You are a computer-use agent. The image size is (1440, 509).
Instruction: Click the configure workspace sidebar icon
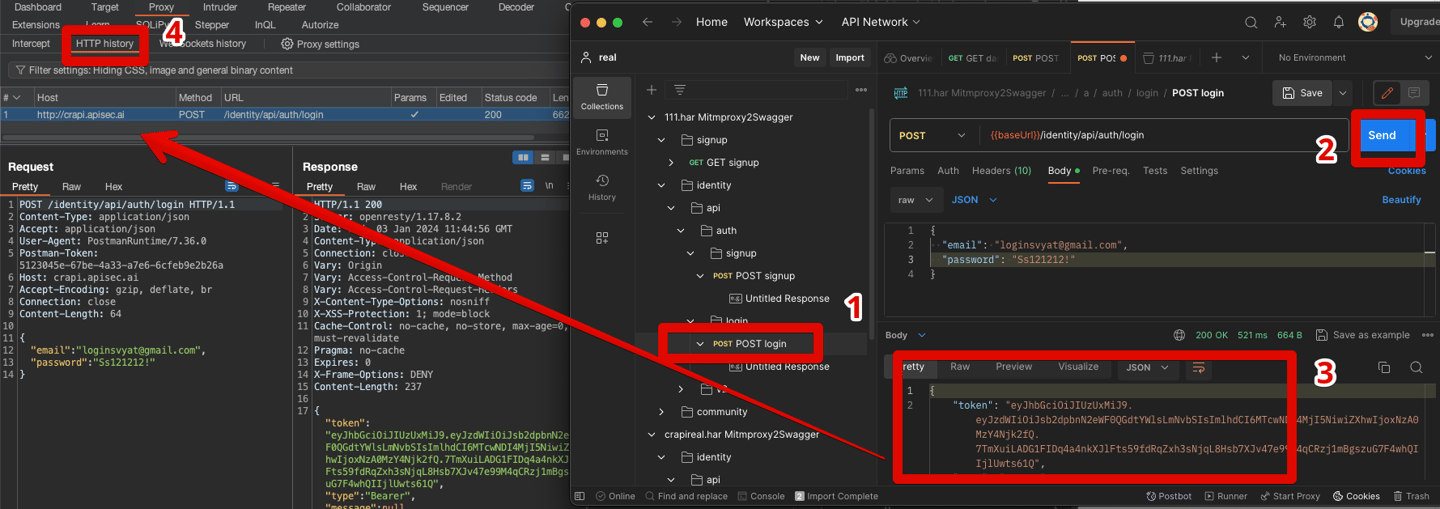coord(602,238)
